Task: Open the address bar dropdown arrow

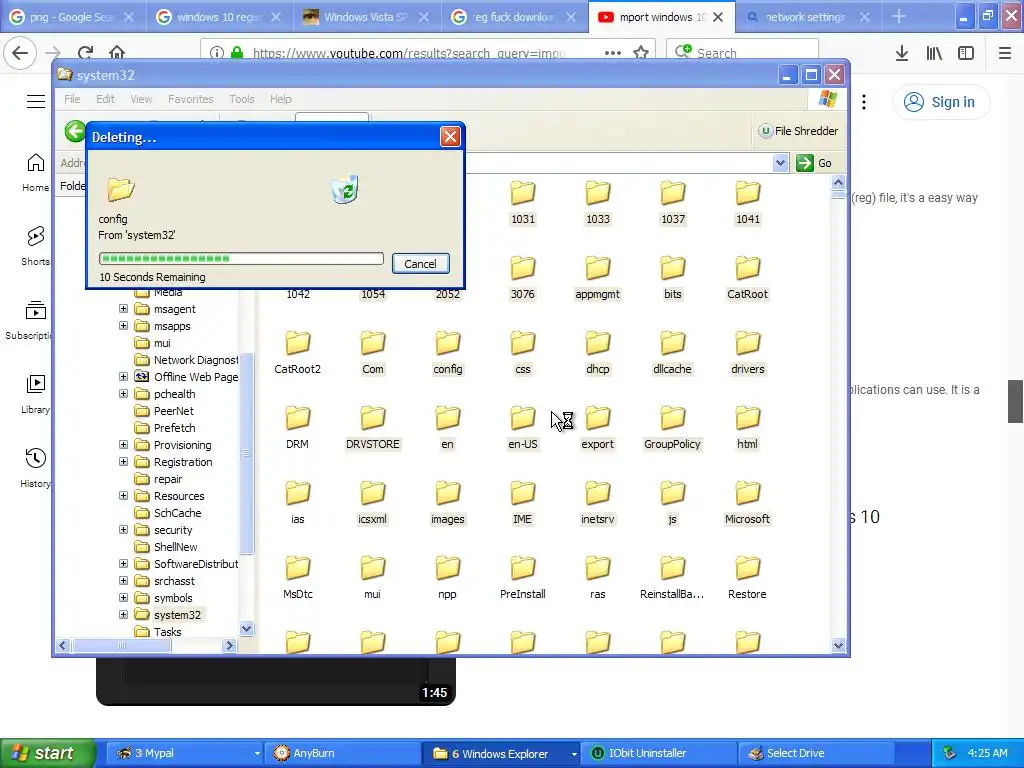Action: coord(780,163)
